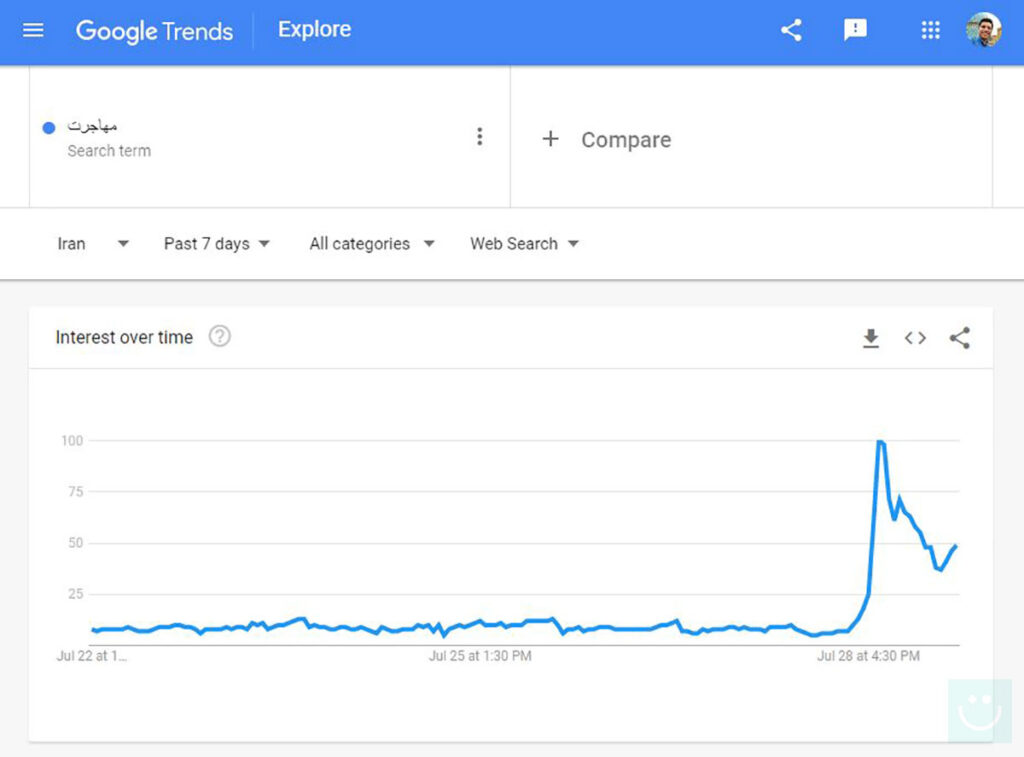Click the account profile avatar
Image resolution: width=1024 pixels, height=757 pixels.
point(983,30)
